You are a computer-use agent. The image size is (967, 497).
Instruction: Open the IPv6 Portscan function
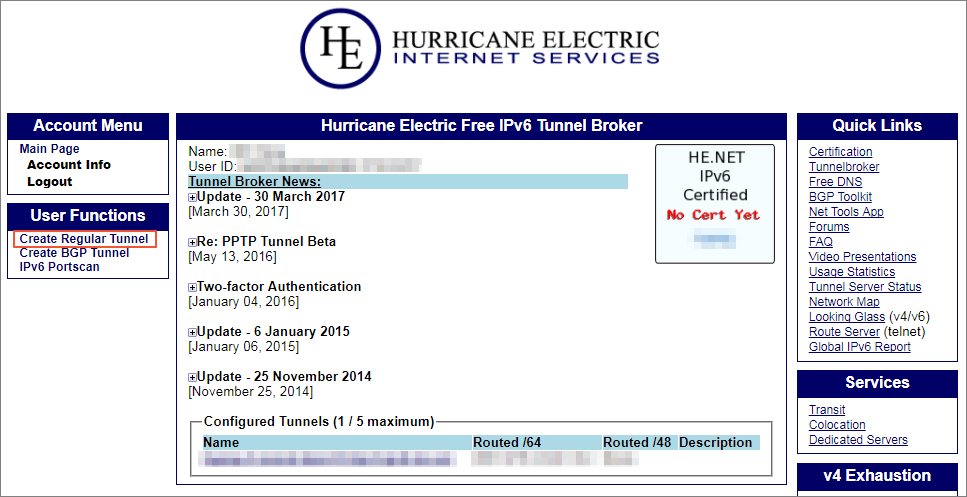click(59, 267)
